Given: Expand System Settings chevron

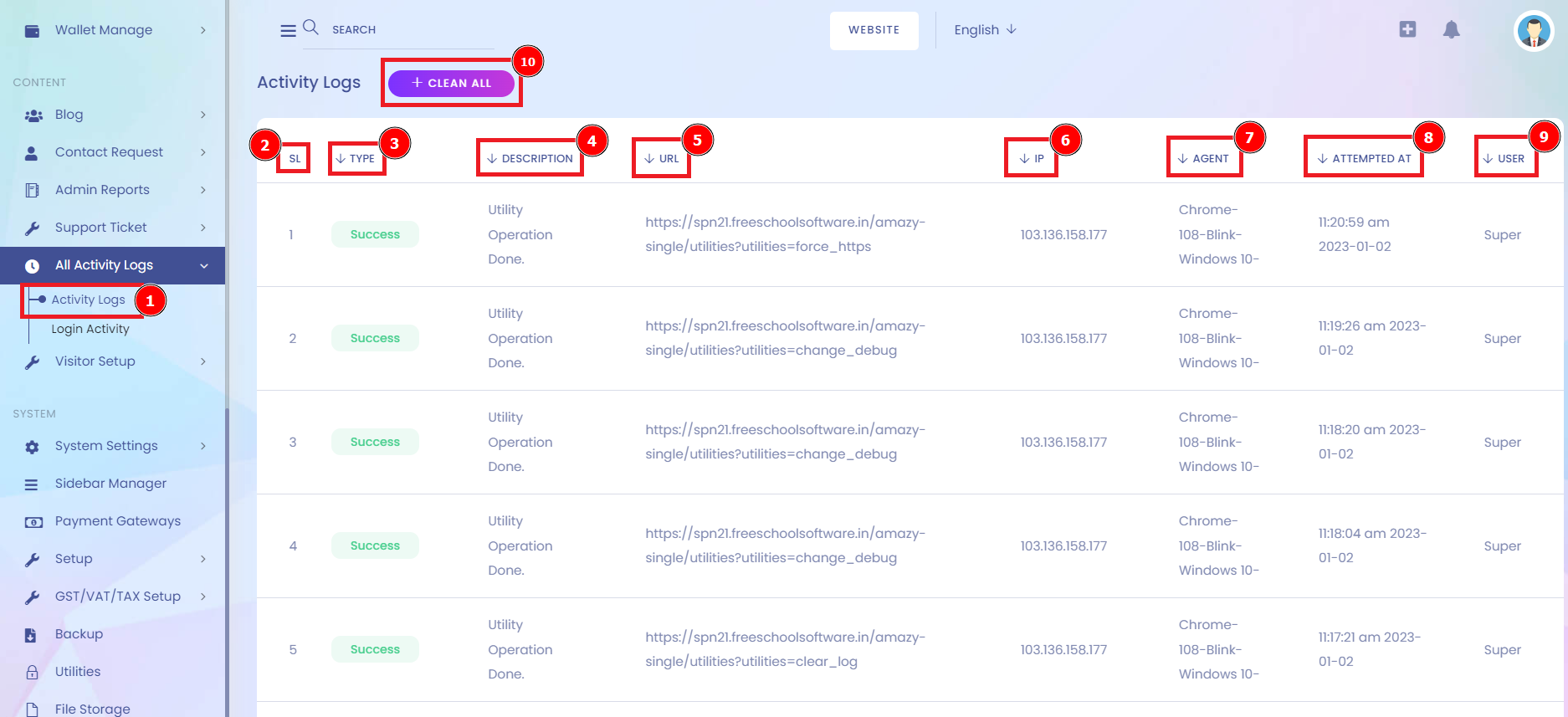Looking at the screenshot, I should click(x=202, y=446).
